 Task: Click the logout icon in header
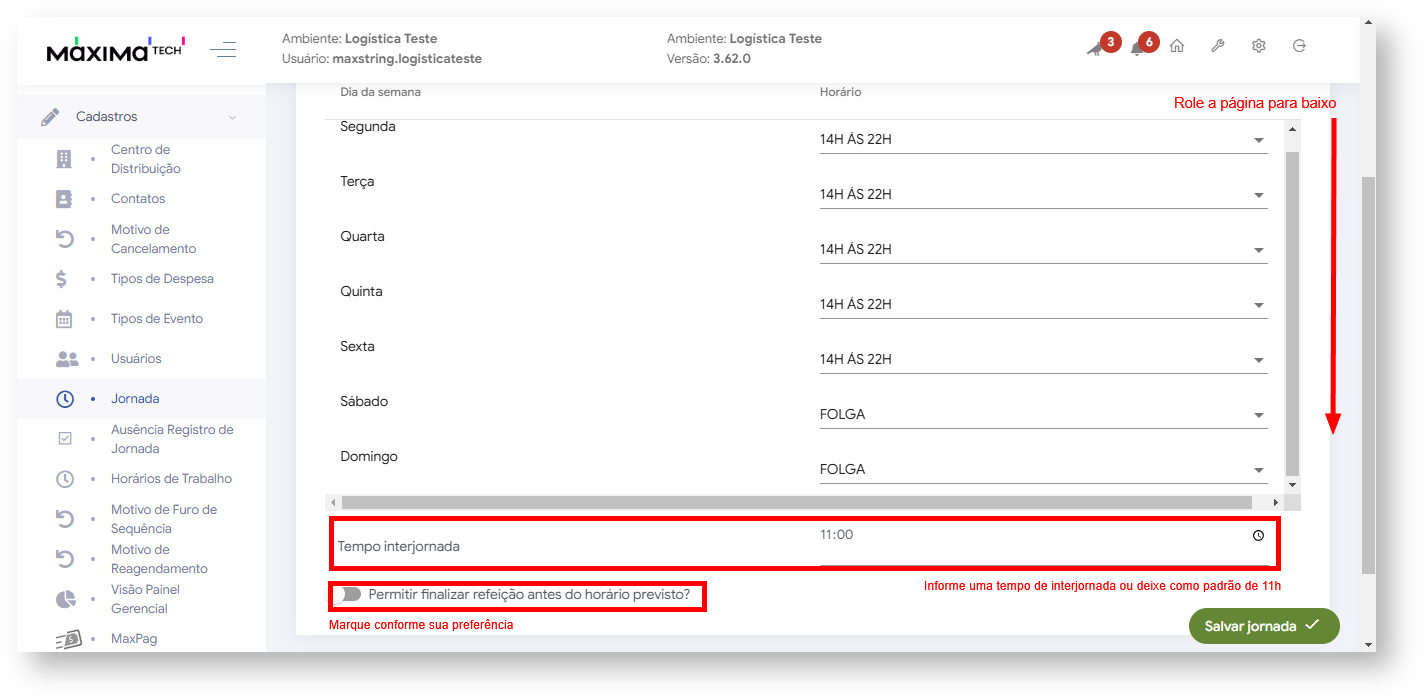coord(1299,46)
